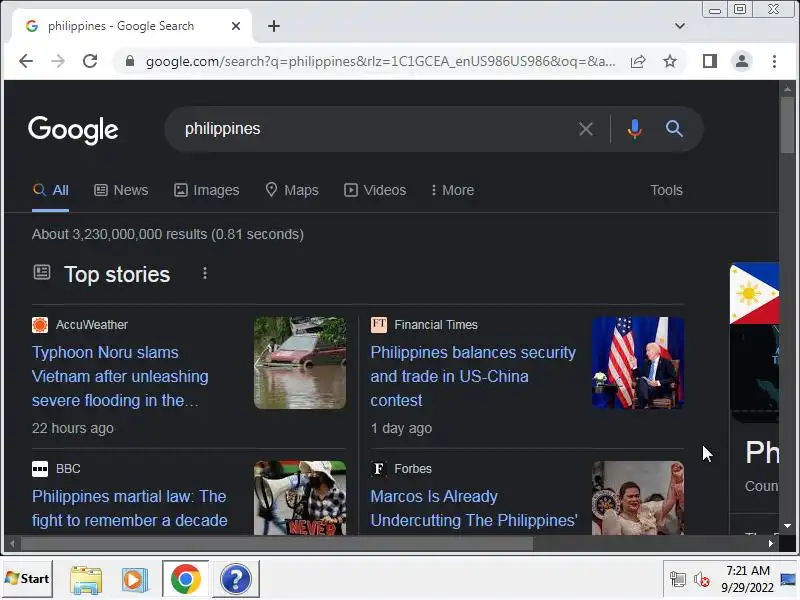This screenshot has height=600, width=800.
Task: Open the Windows Start menu
Action: (27, 579)
